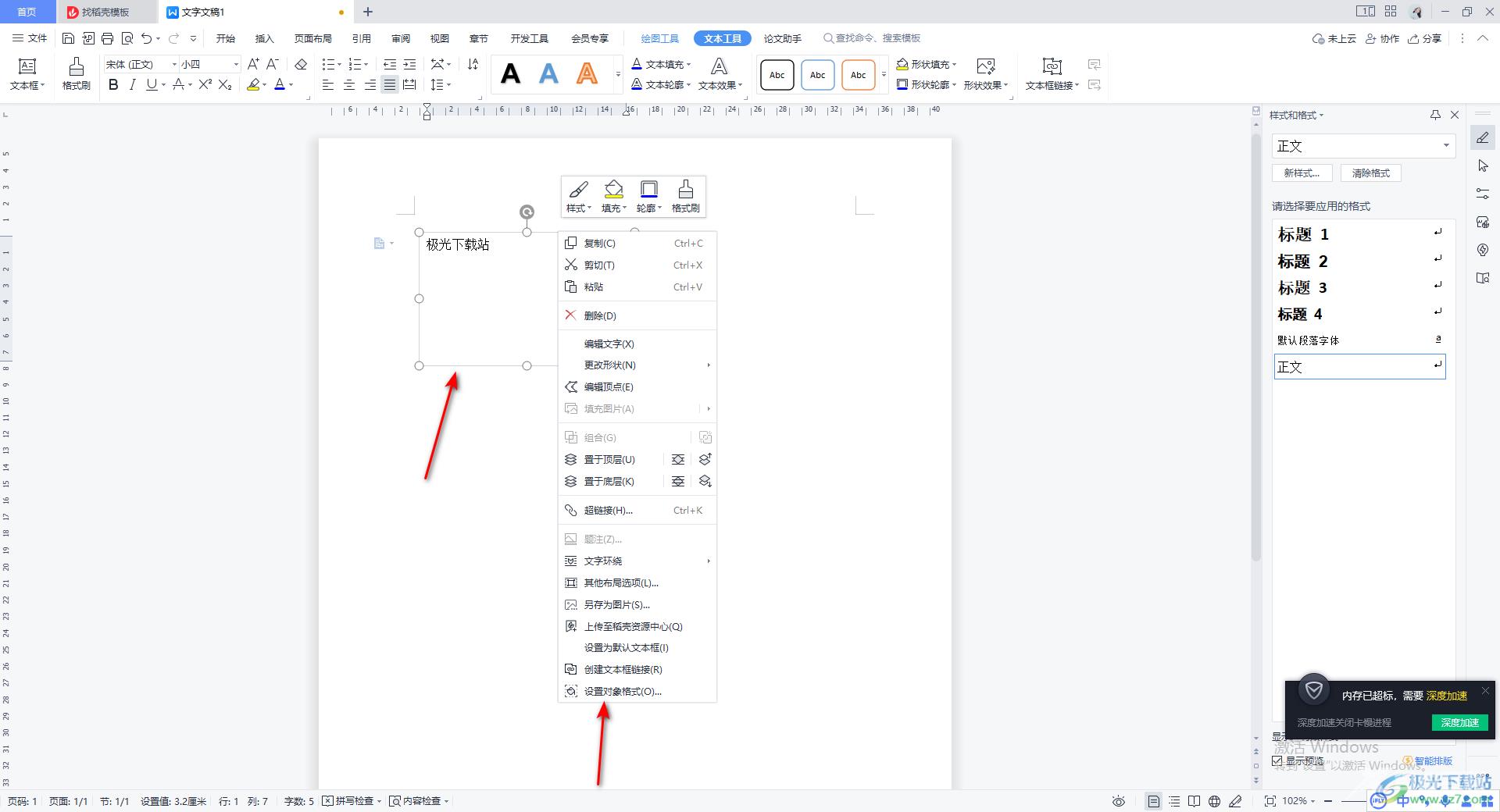Toggle Superscript formatting
Screen dimensions: 1500x812
click(x=205, y=84)
